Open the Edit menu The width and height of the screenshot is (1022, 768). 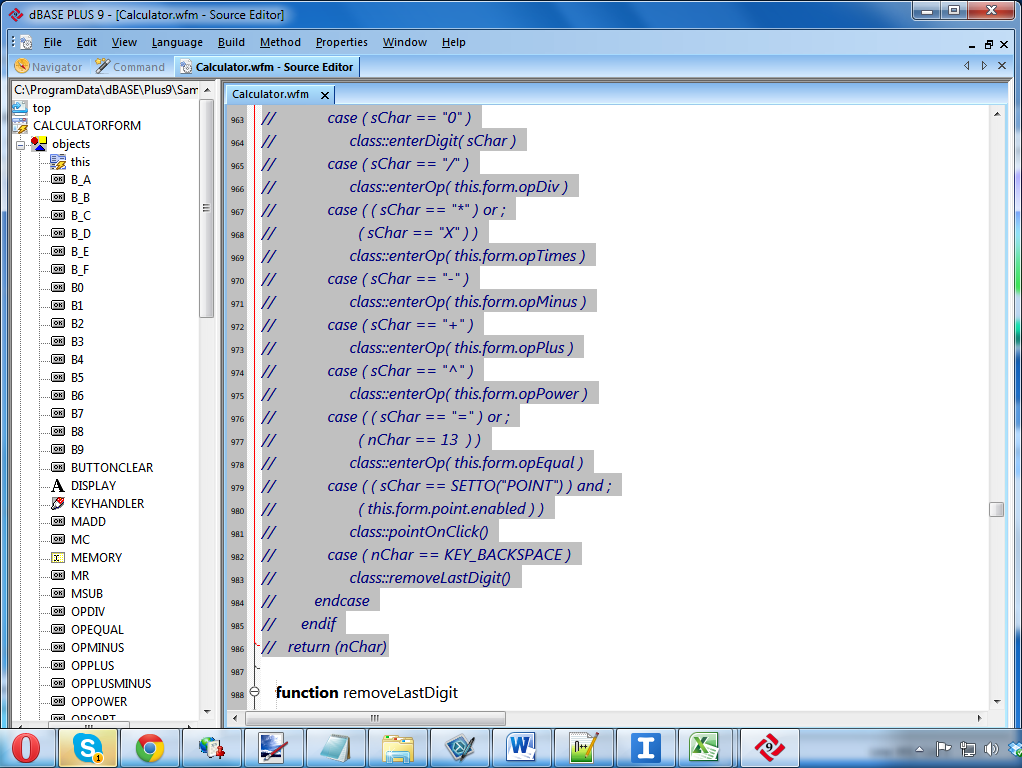point(86,42)
